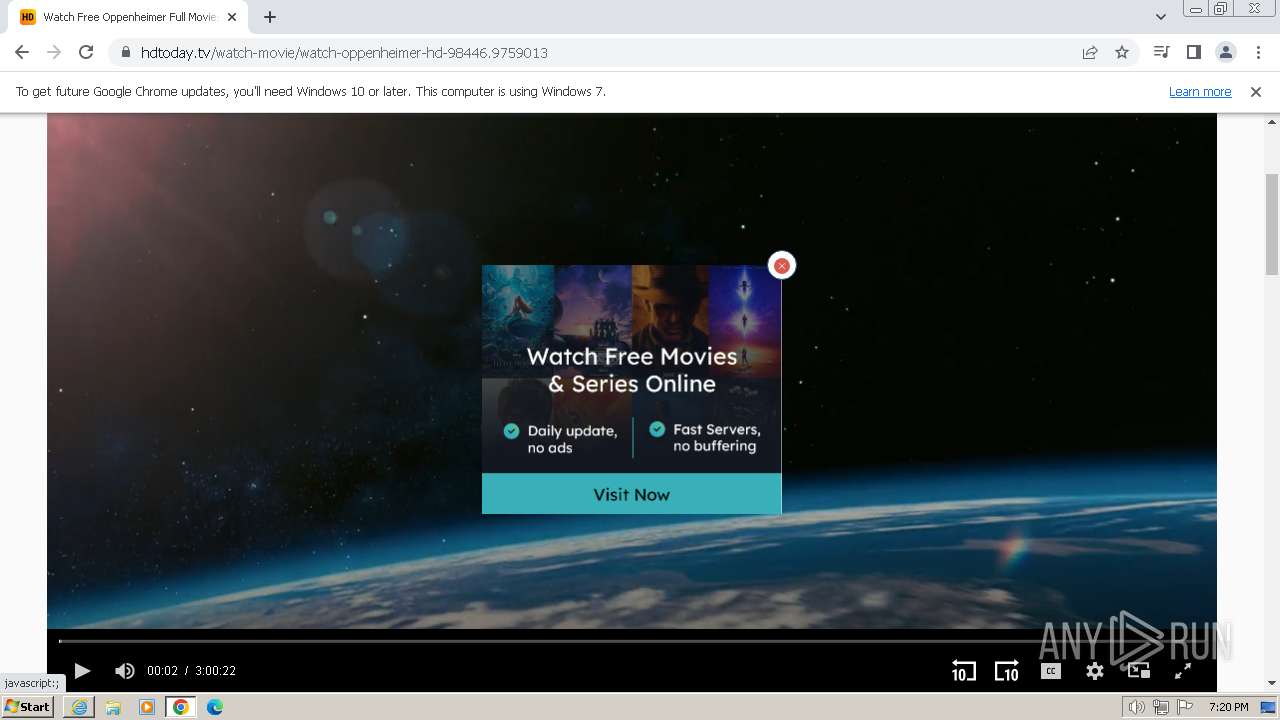Enter fullscreen video mode
Screen dimensions: 1280x720
(x=1182, y=671)
